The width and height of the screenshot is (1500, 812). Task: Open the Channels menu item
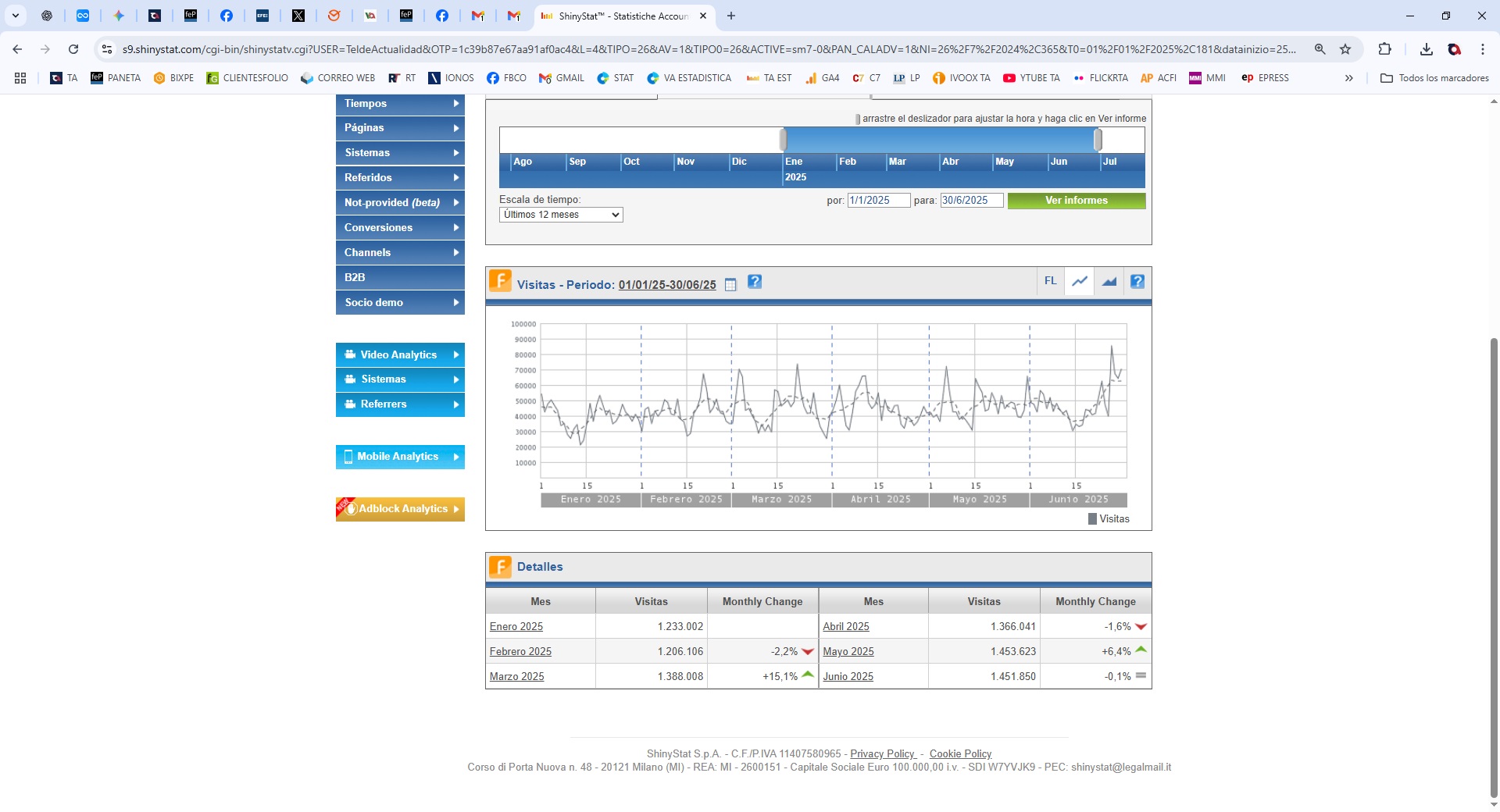click(x=400, y=253)
